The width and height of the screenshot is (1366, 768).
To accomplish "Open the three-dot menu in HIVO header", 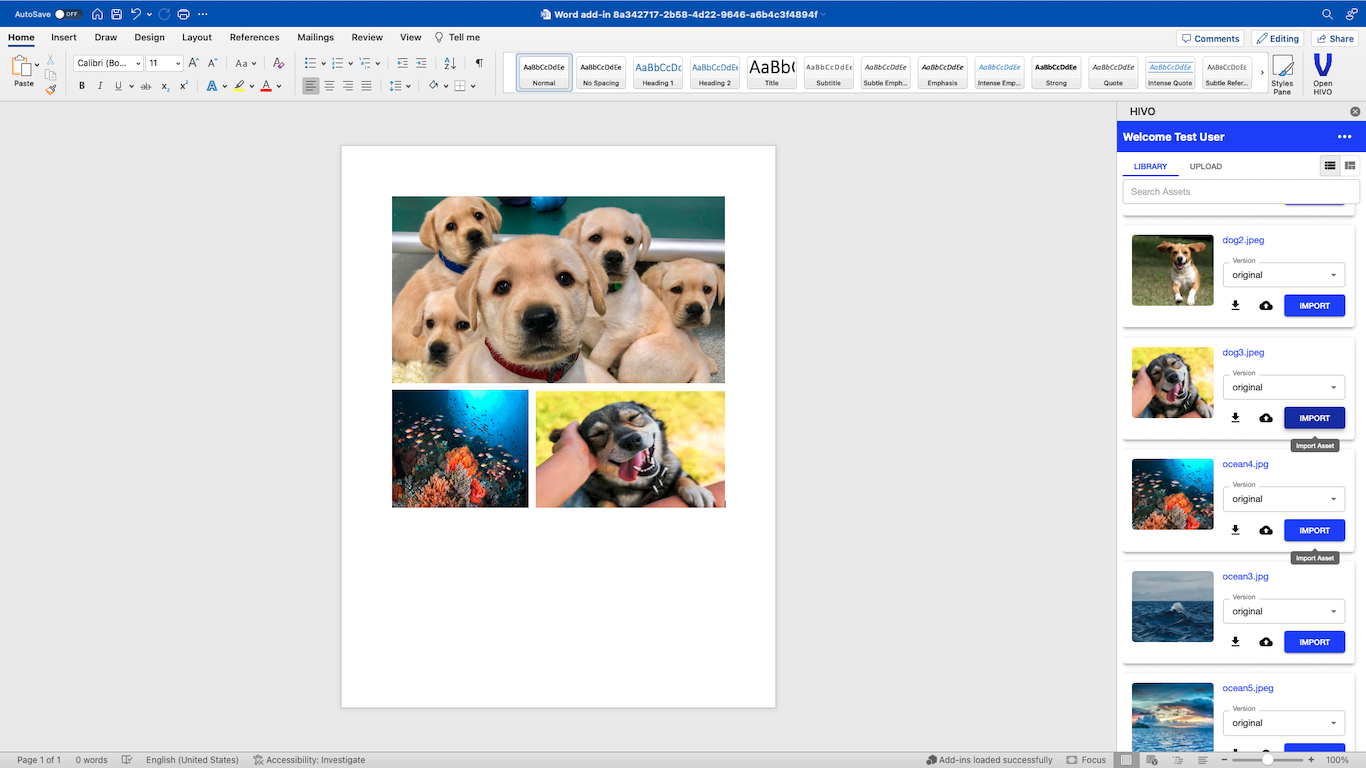I will [1344, 137].
